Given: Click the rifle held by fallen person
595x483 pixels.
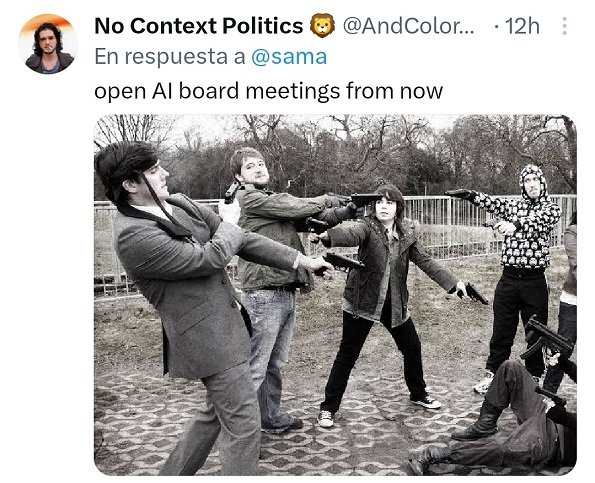Looking at the screenshot, I should (547, 340).
